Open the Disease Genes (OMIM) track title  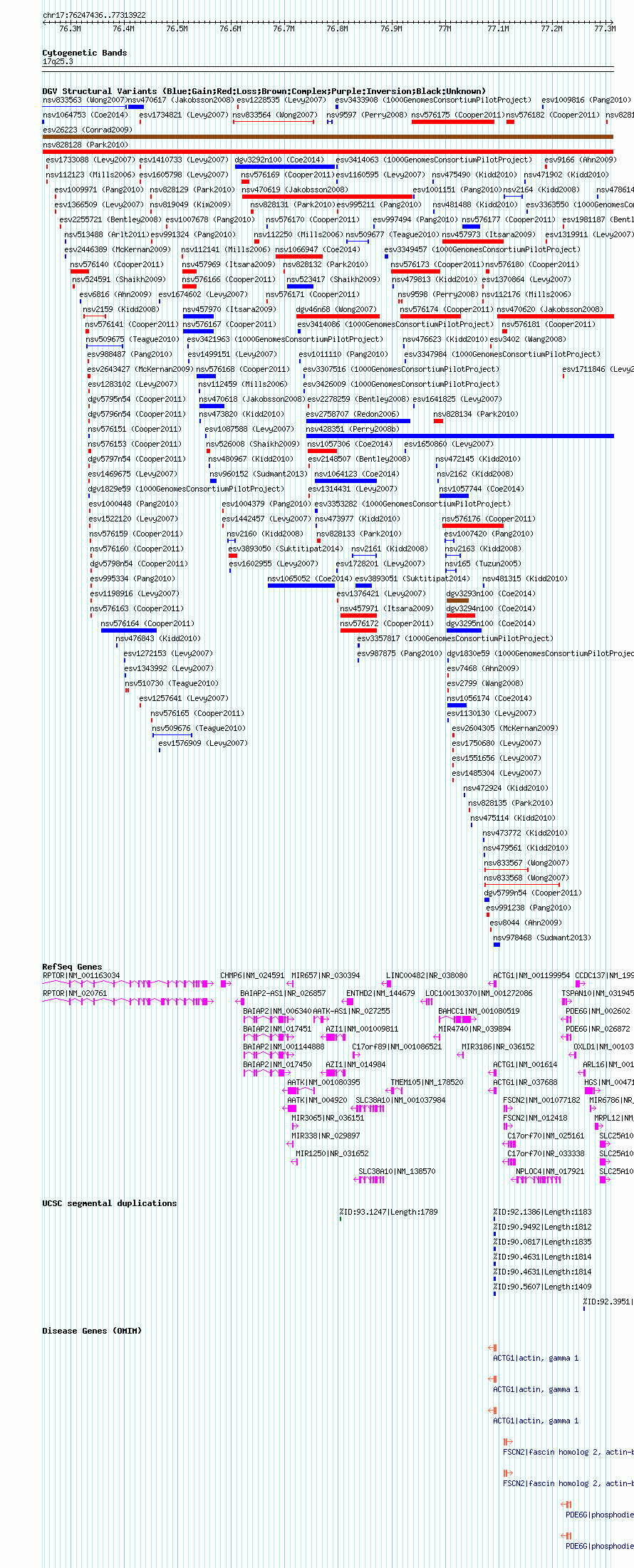pyautogui.click(x=92, y=1331)
